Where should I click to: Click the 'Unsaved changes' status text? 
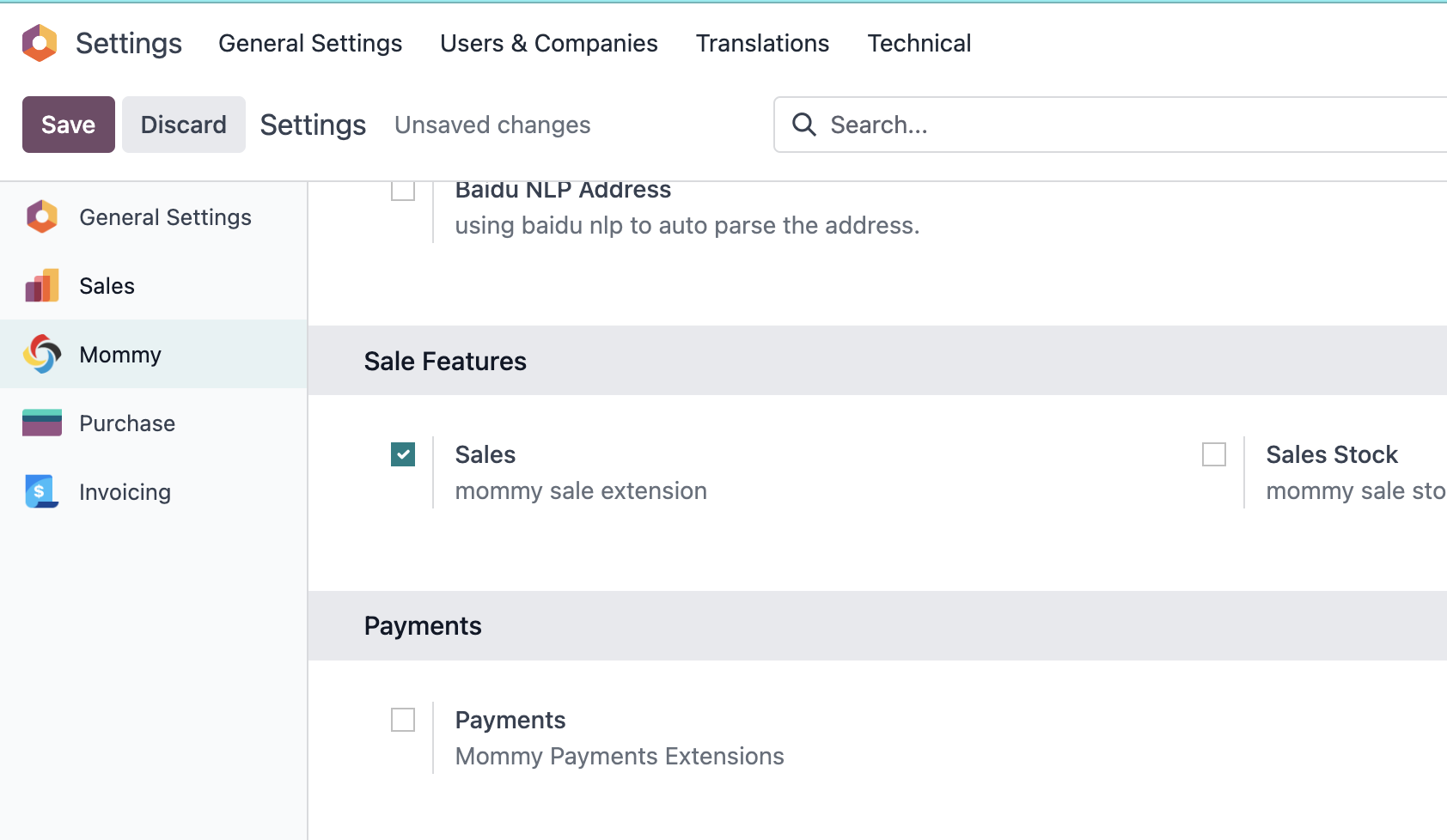[492, 125]
